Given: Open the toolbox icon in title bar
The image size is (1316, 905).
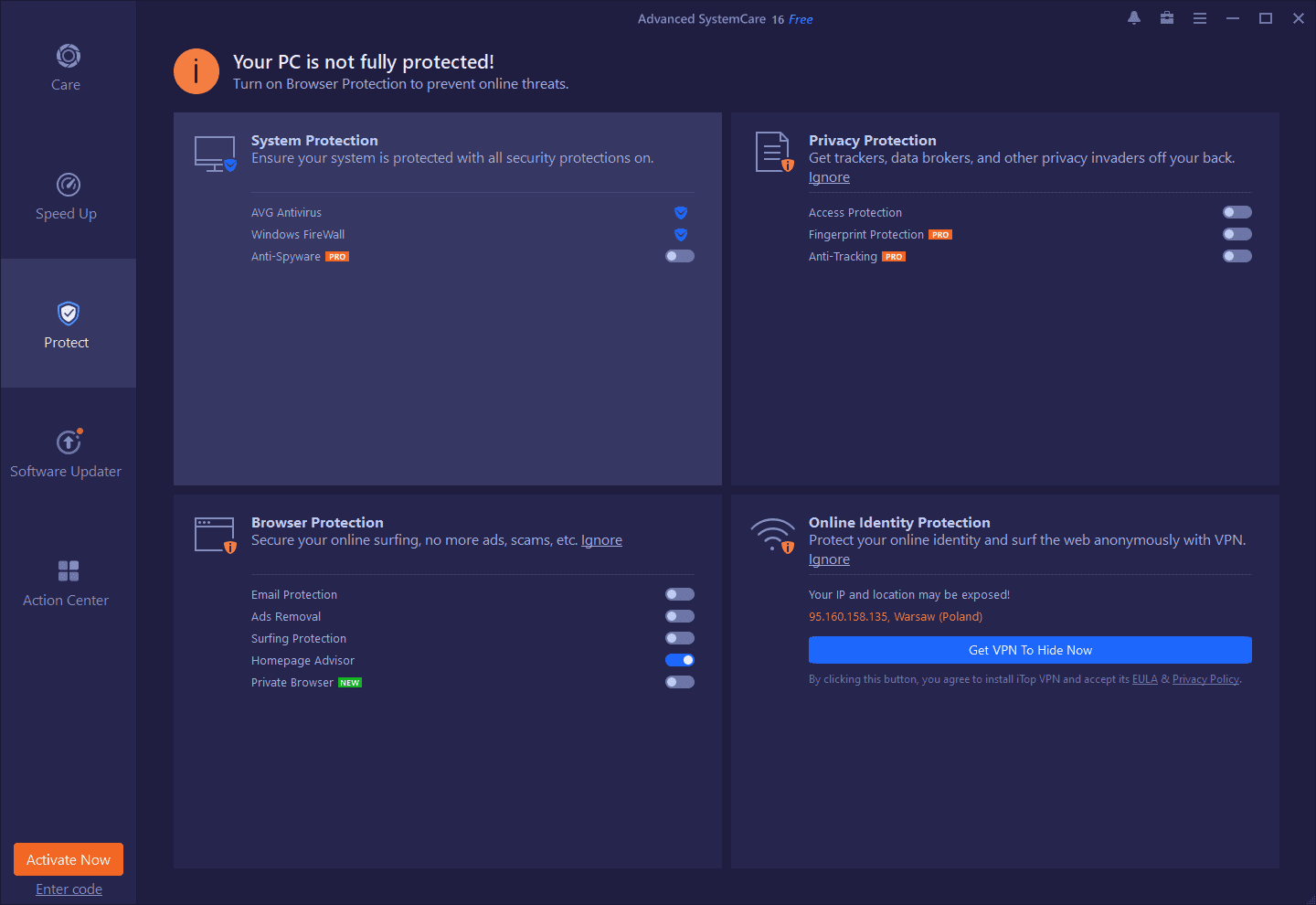Looking at the screenshot, I should 1167,18.
